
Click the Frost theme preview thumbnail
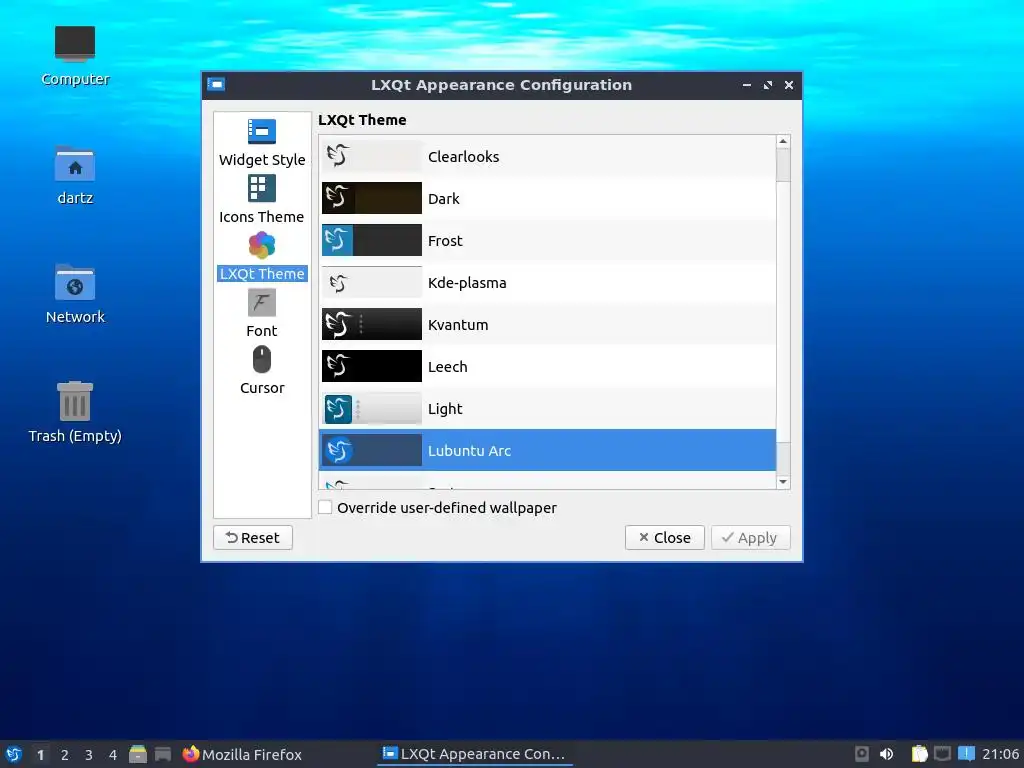point(372,240)
